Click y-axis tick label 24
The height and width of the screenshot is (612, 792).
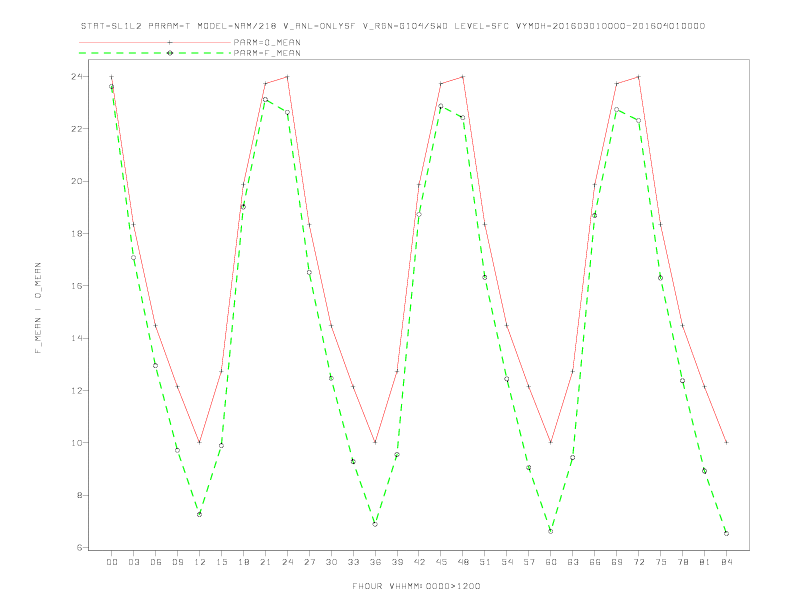click(x=77, y=77)
